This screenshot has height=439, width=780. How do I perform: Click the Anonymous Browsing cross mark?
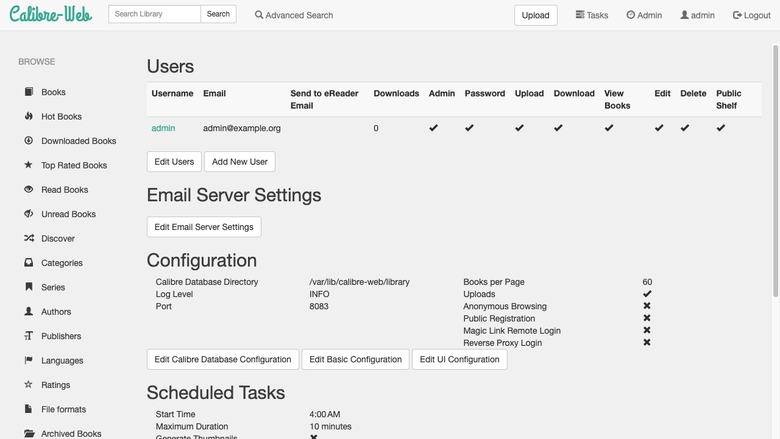tap(647, 306)
